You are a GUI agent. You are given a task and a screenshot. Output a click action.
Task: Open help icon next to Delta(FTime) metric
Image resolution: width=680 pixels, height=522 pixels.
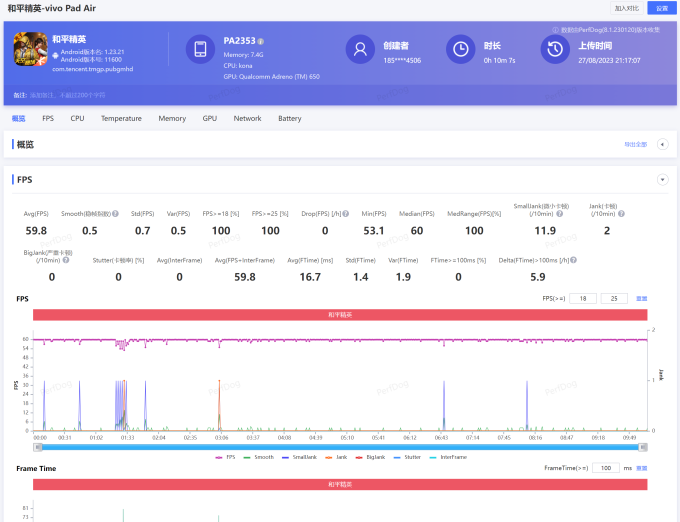pos(573,260)
